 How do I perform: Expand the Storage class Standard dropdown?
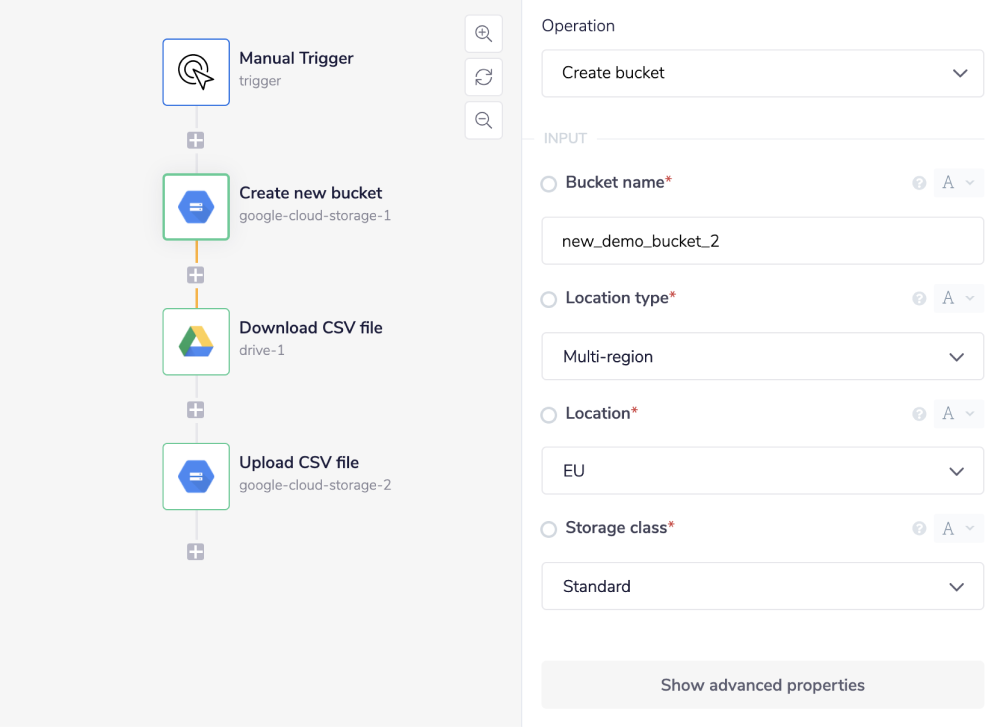(x=762, y=586)
